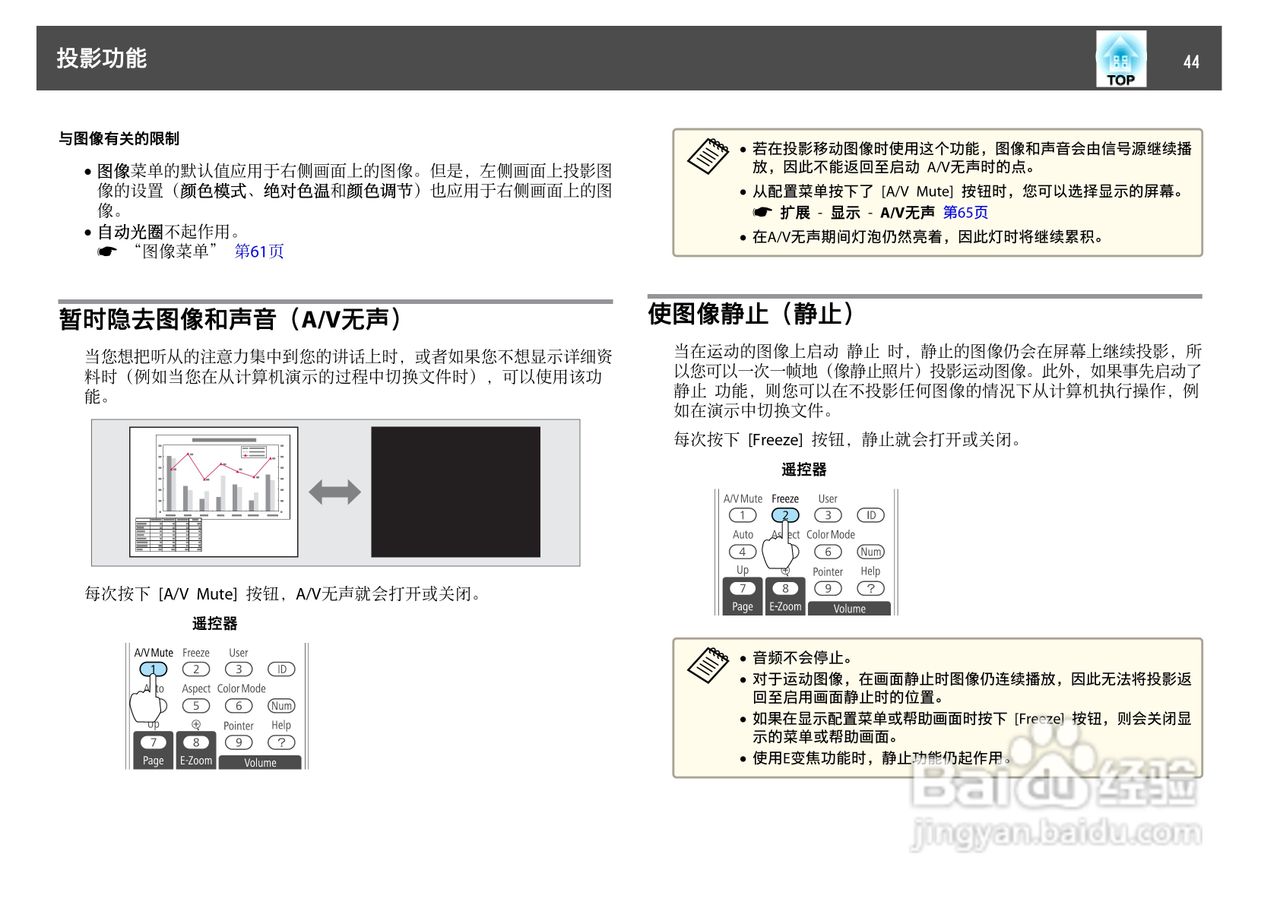Select the ID button on the remote diagram
Screen dimensions: 1280x905
281,669
